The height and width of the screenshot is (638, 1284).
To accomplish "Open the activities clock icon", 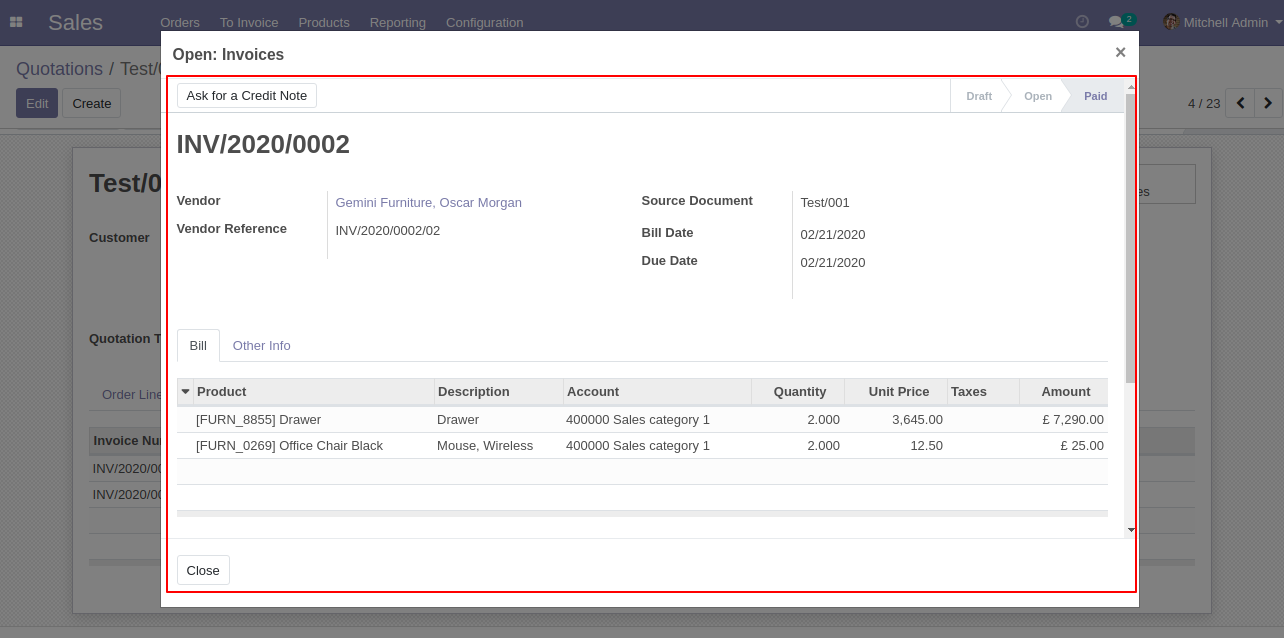I will click(x=1082, y=21).
